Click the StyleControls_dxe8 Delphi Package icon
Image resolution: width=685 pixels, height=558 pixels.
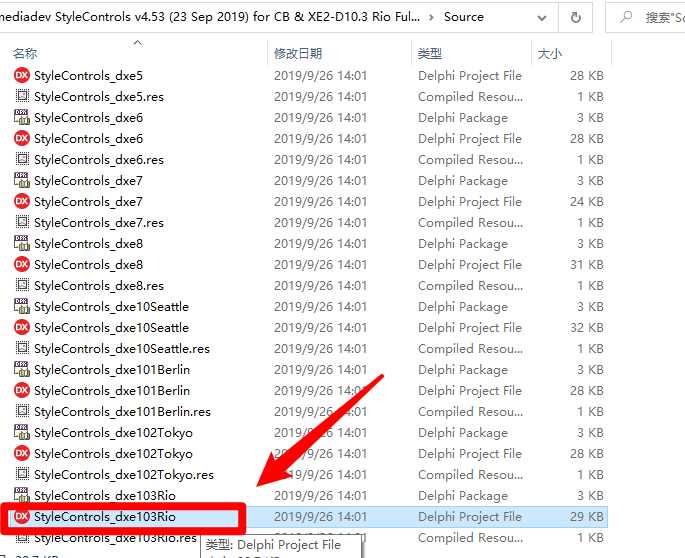tap(22, 243)
